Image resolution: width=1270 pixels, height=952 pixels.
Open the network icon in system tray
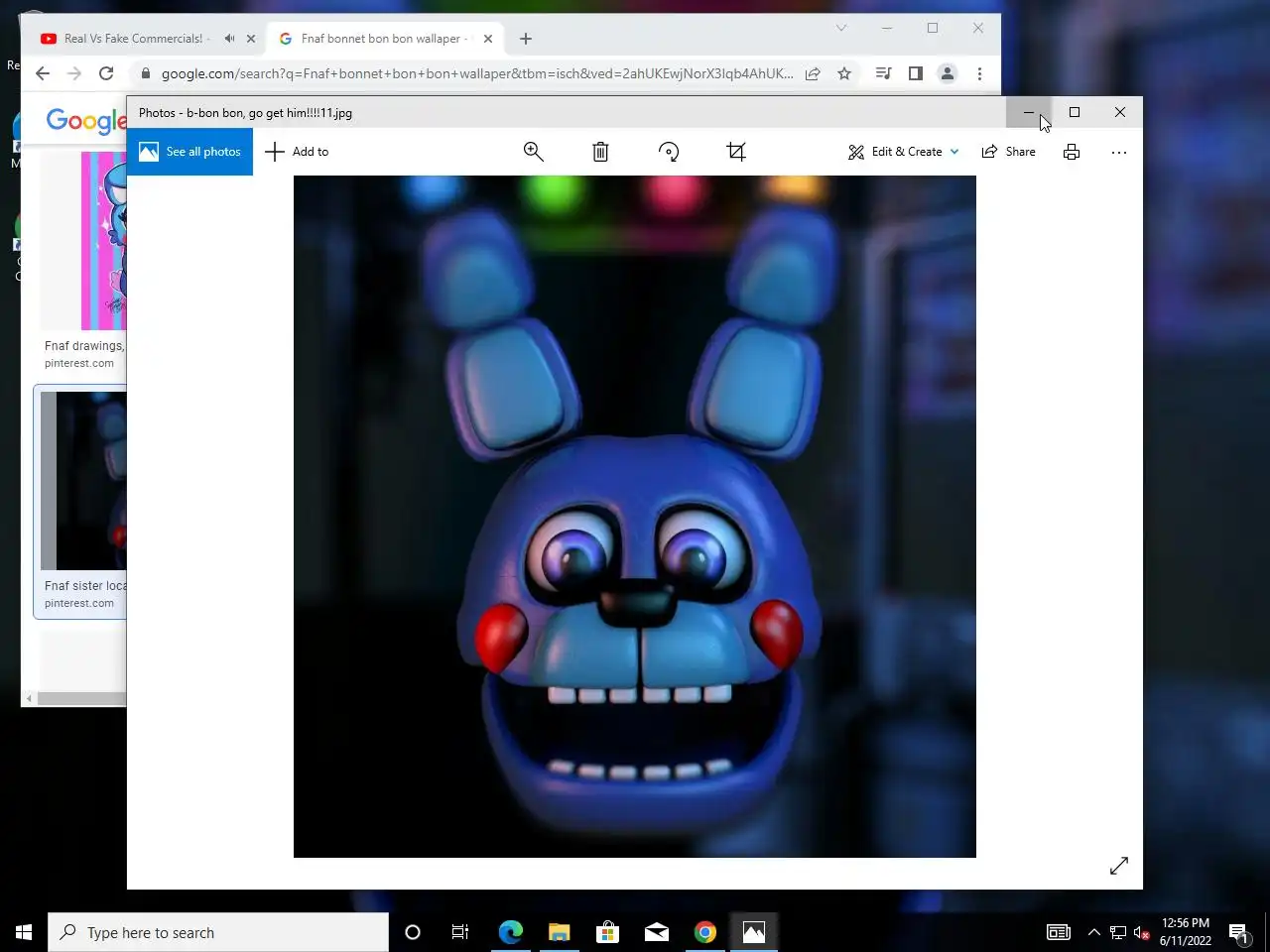[x=1118, y=932]
